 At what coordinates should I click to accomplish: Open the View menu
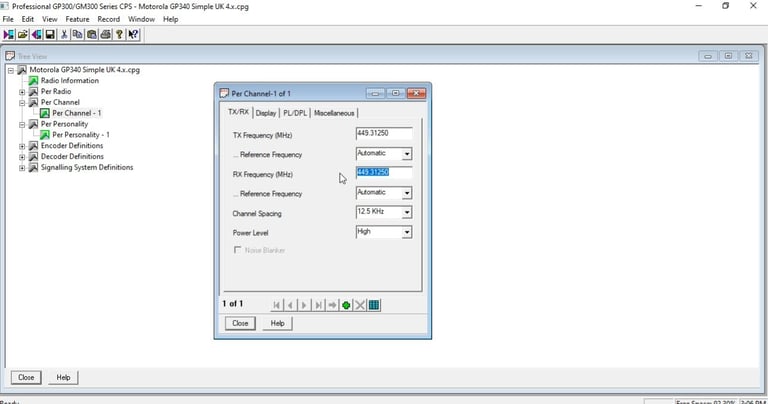tap(49, 19)
